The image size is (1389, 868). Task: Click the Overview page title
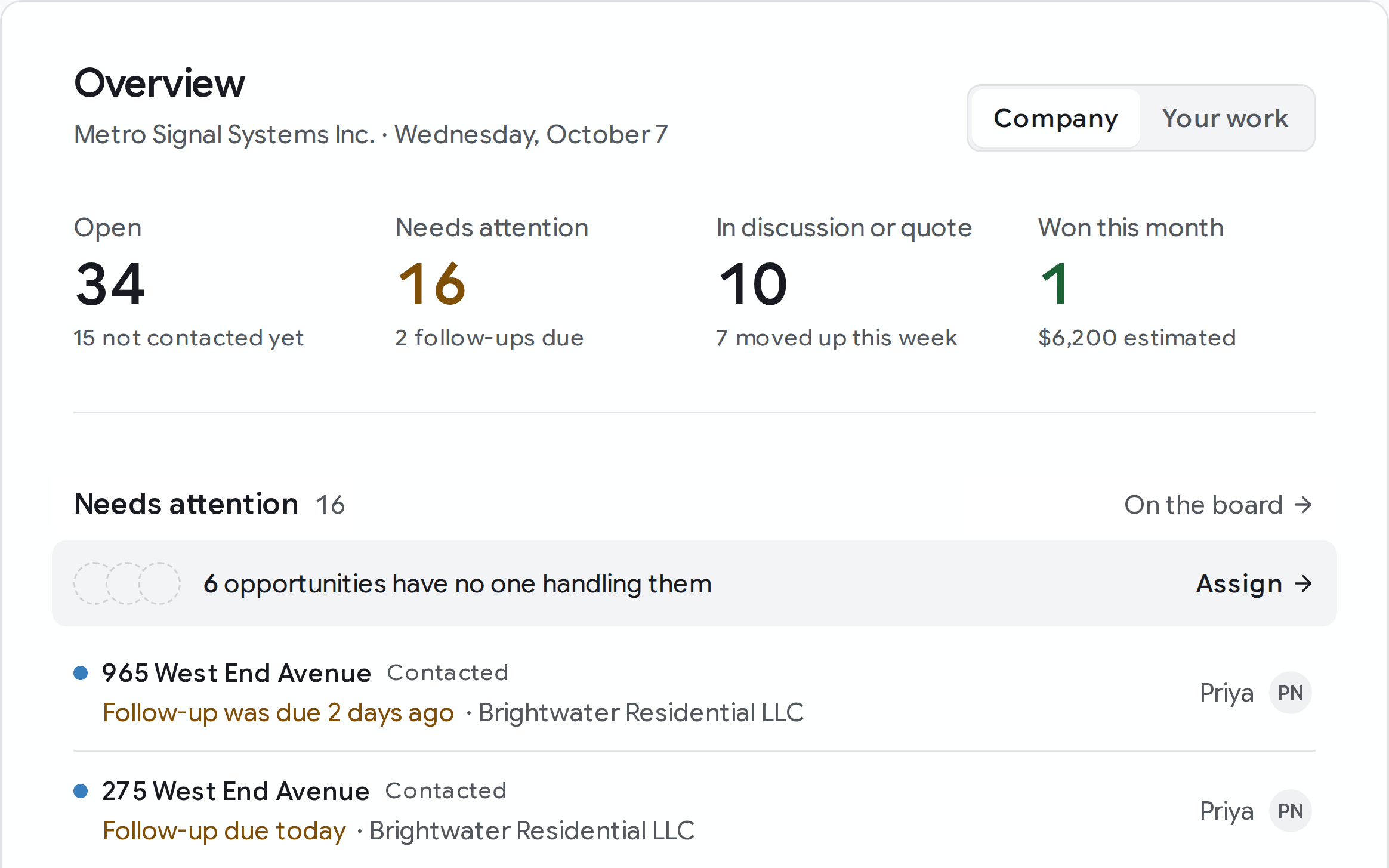click(x=159, y=83)
